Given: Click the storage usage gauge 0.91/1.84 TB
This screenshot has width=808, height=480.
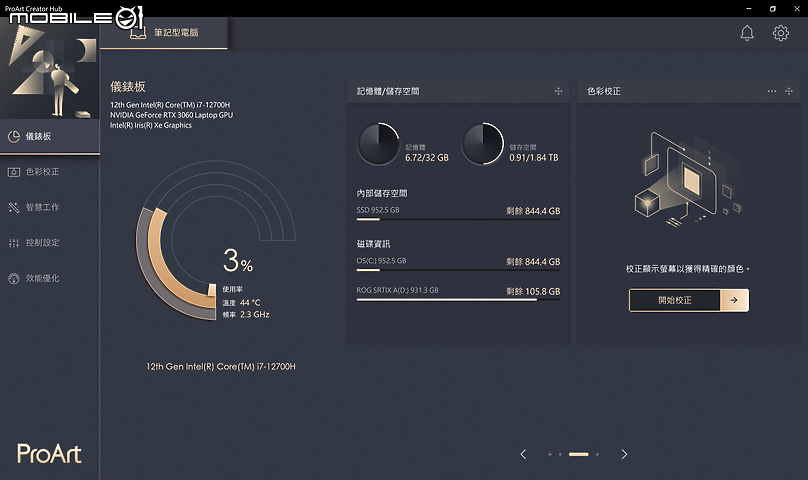Looking at the screenshot, I should [482, 144].
